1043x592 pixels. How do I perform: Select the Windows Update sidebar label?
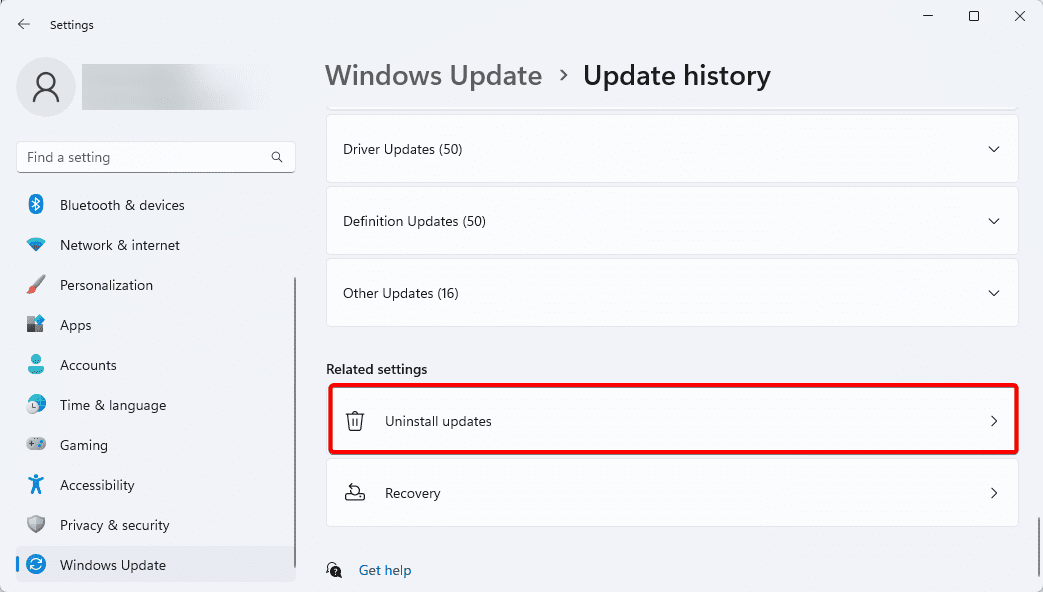pyautogui.click(x=112, y=565)
